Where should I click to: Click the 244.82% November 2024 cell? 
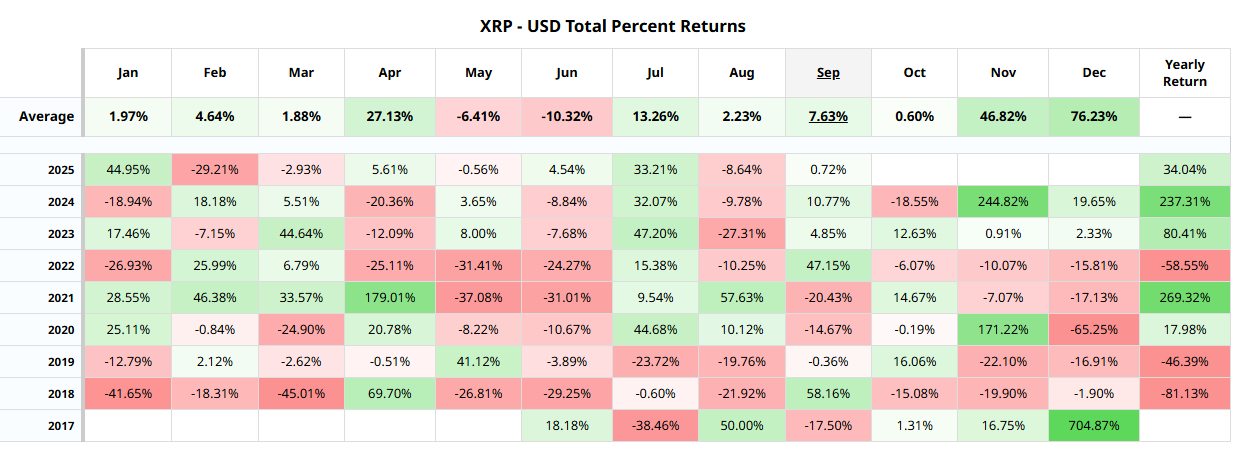[x=1003, y=202]
